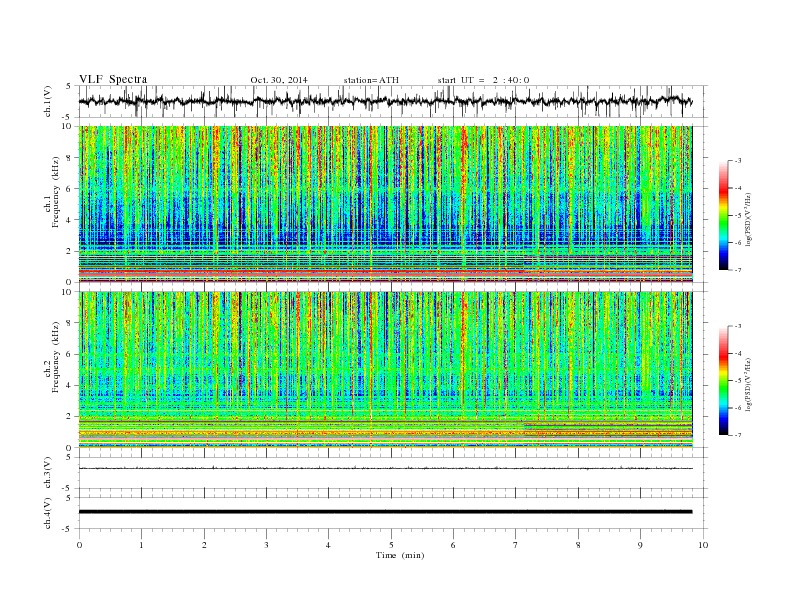Click the 'VLF Spectra' title text
This screenshot has height=612, width=792.
(x=113, y=79)
